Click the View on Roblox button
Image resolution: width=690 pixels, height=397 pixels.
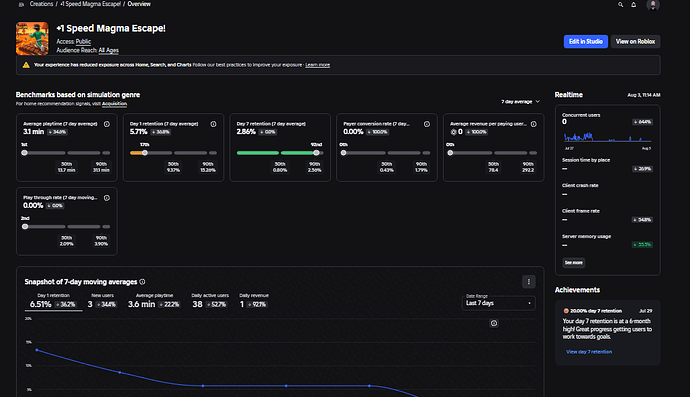(x=635, y=41)
